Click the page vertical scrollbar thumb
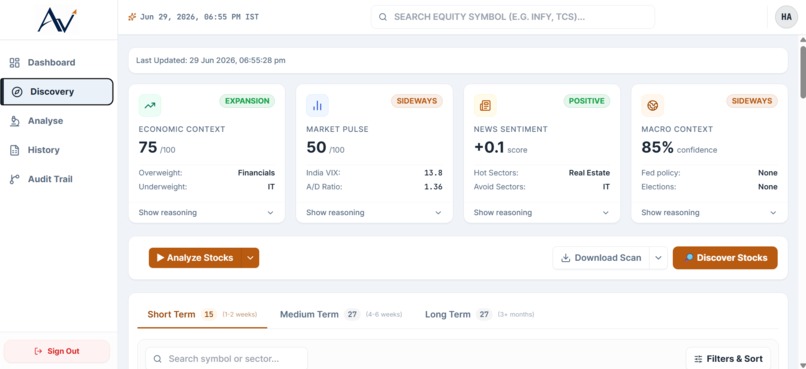 (x=802, y=71)
